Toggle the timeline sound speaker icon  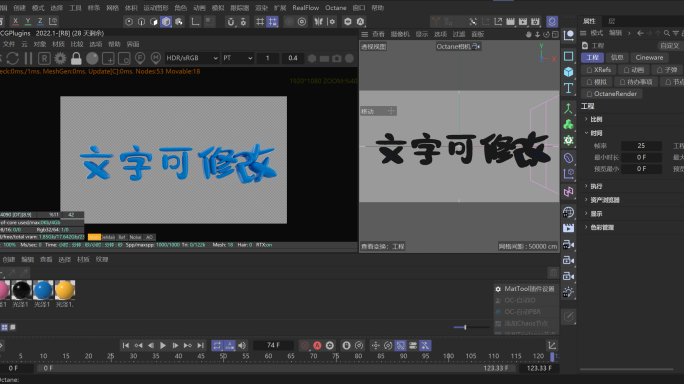(242, 346)
